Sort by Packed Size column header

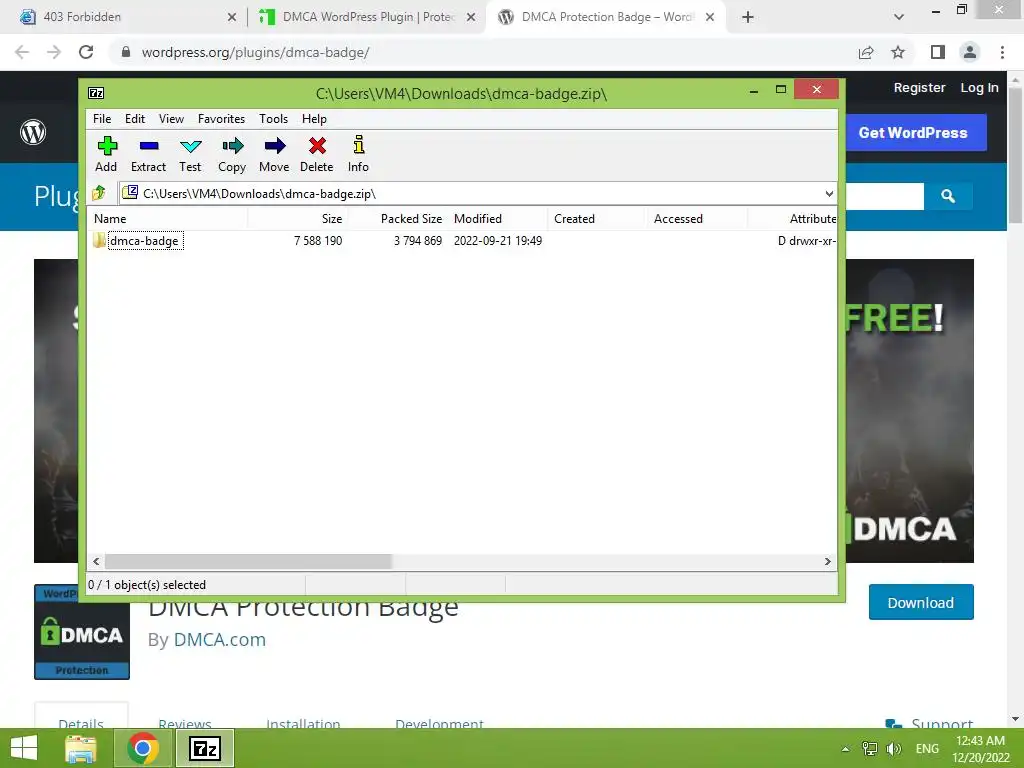coord(398,219)
